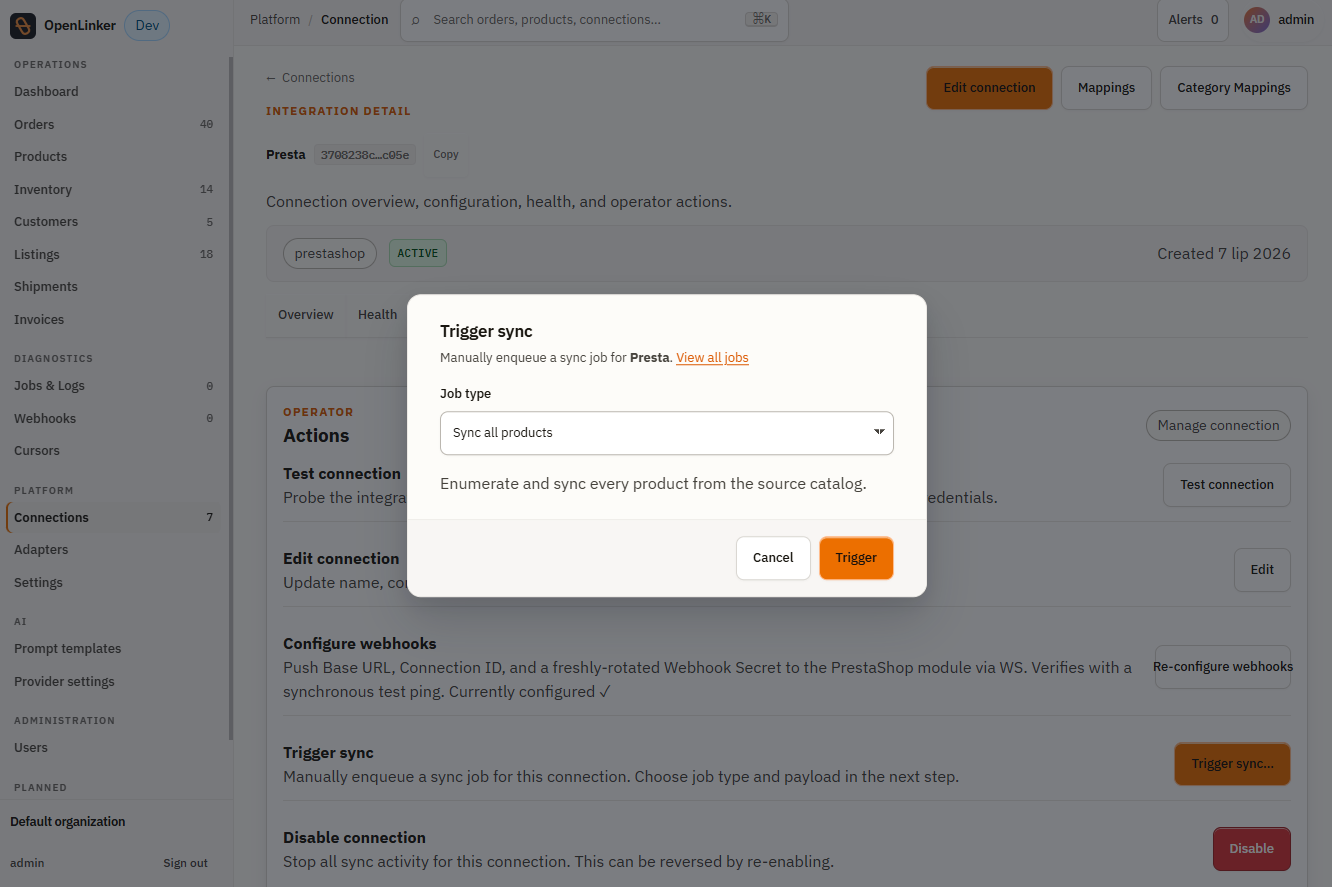The width and height of the screenshot is (1332, 887).
Task: Click the Platform breadcrumb
Action: (275, 20)
